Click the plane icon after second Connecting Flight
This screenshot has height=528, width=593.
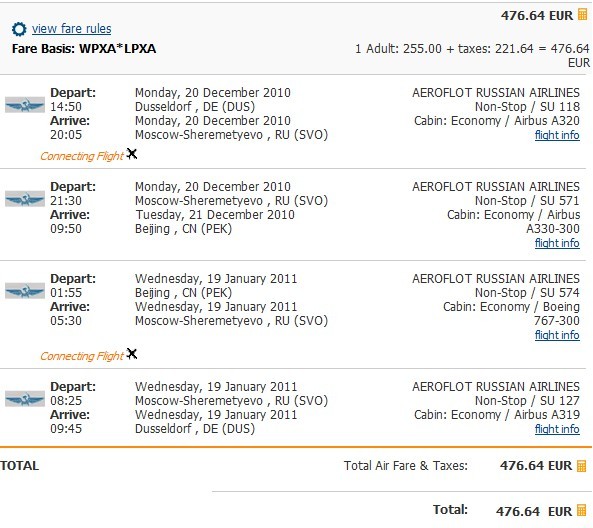(x=132, y=354)
